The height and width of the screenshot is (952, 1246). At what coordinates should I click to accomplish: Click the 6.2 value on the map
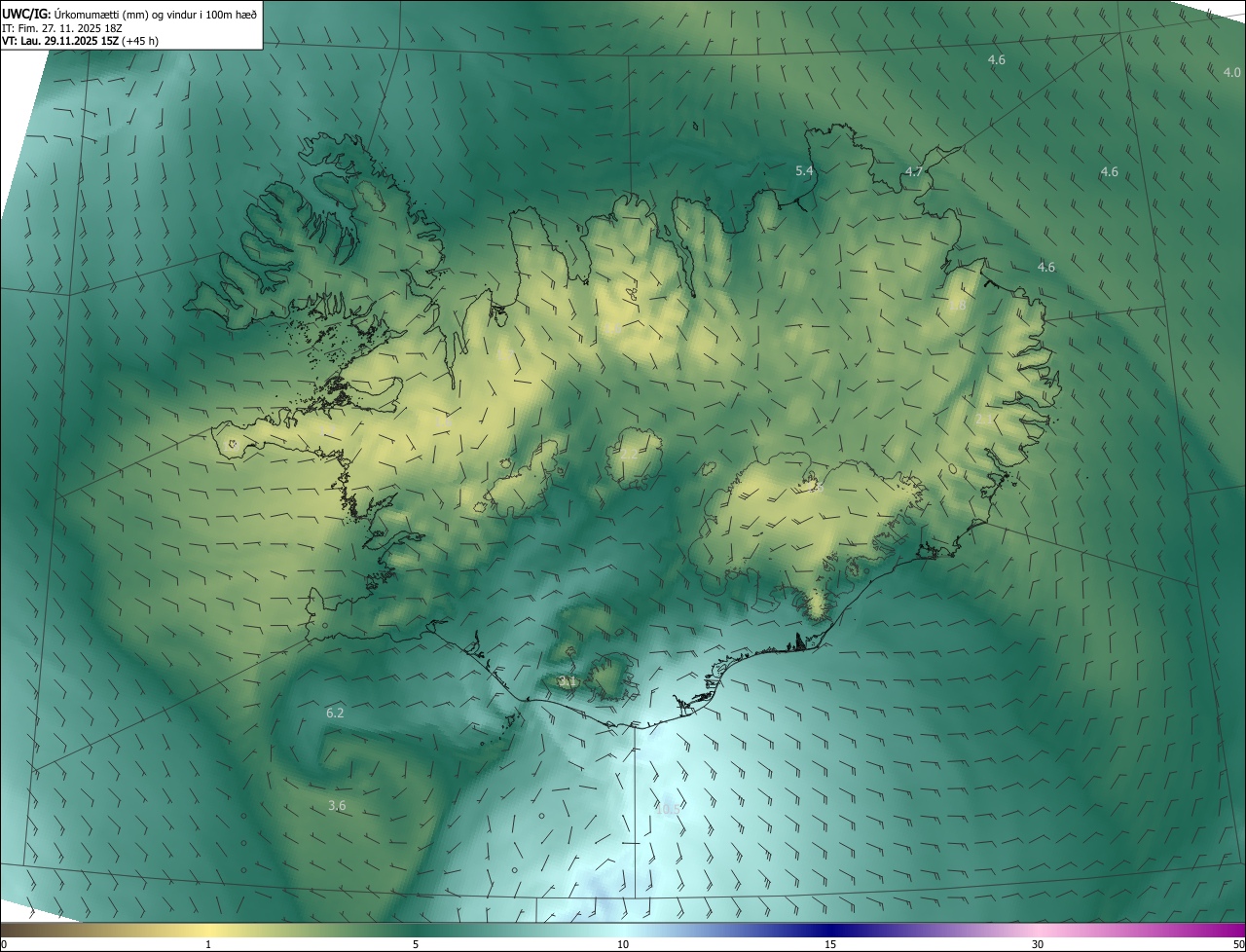pos(335,713)
